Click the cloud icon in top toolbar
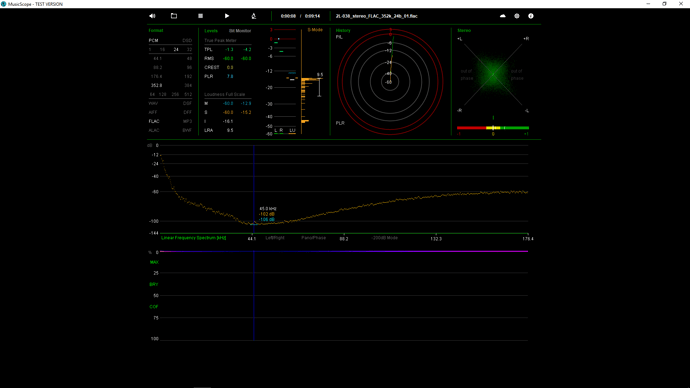The height and width of the screenshot is (388, 690). click(x=503, y=16)
